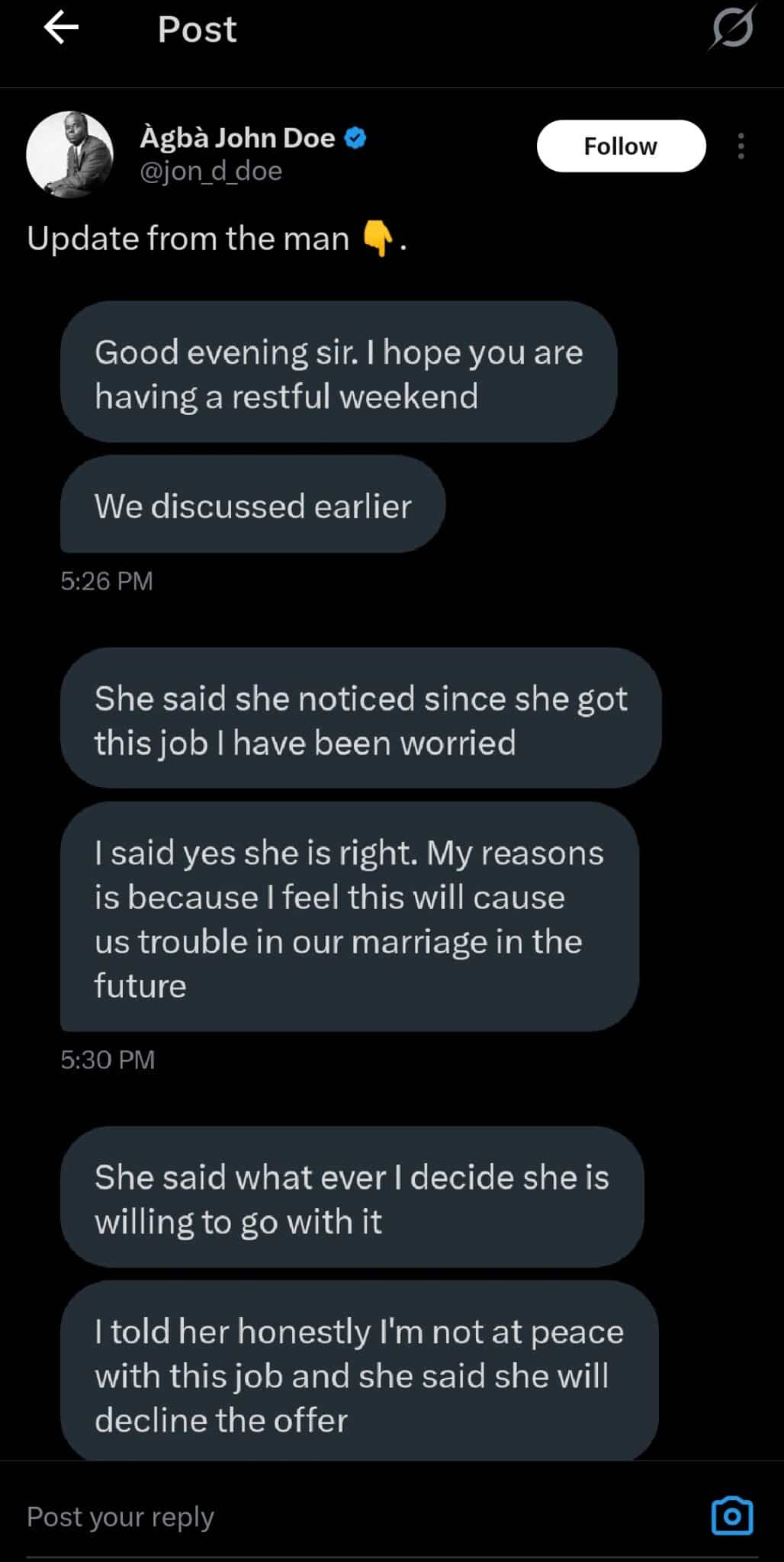Tap the "I said yes she is right" bubble
Screen dimensions: 784x1562
coord(349,918)
